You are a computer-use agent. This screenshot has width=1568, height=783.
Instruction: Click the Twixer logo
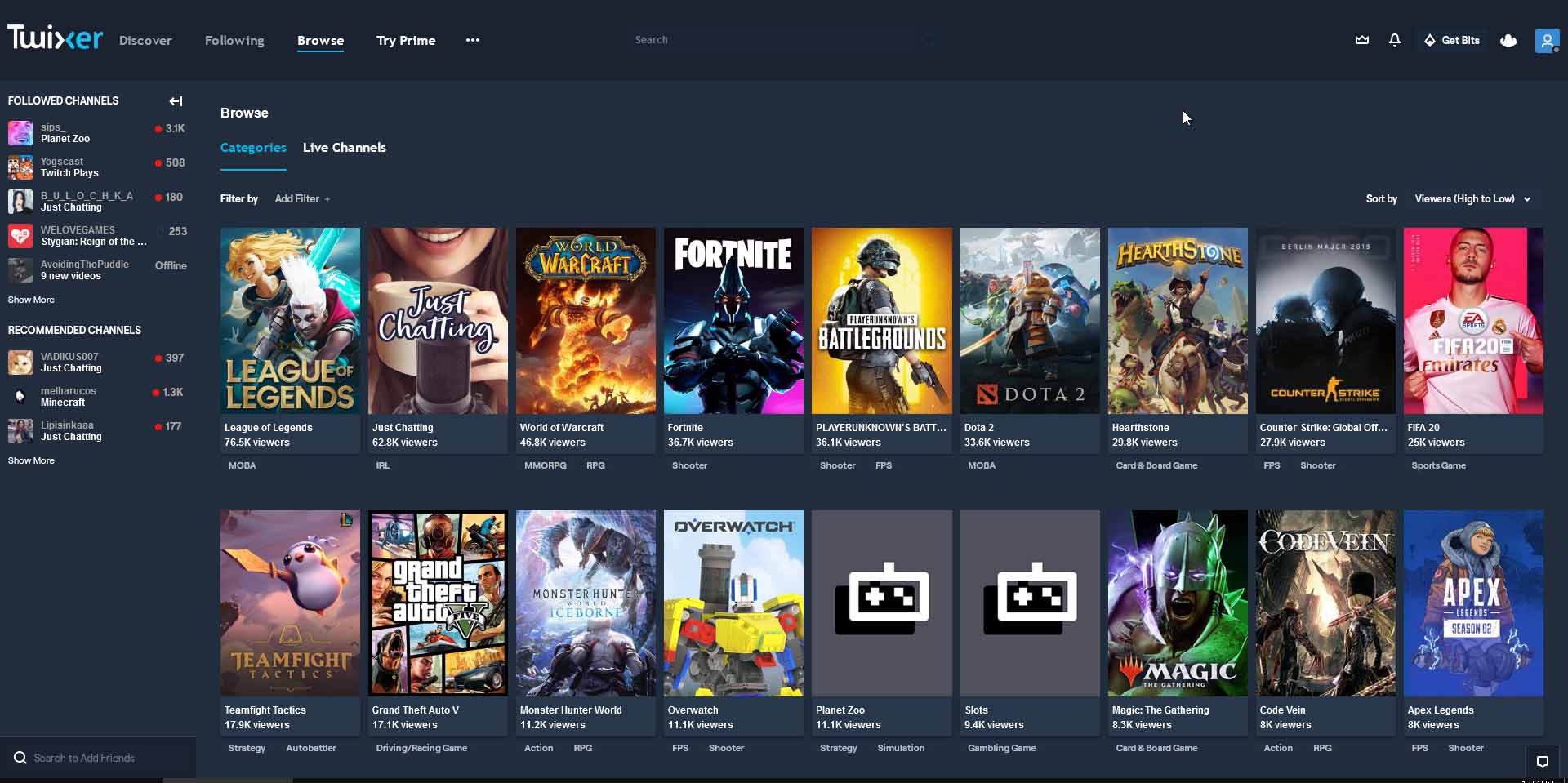(x=55, y=38)
